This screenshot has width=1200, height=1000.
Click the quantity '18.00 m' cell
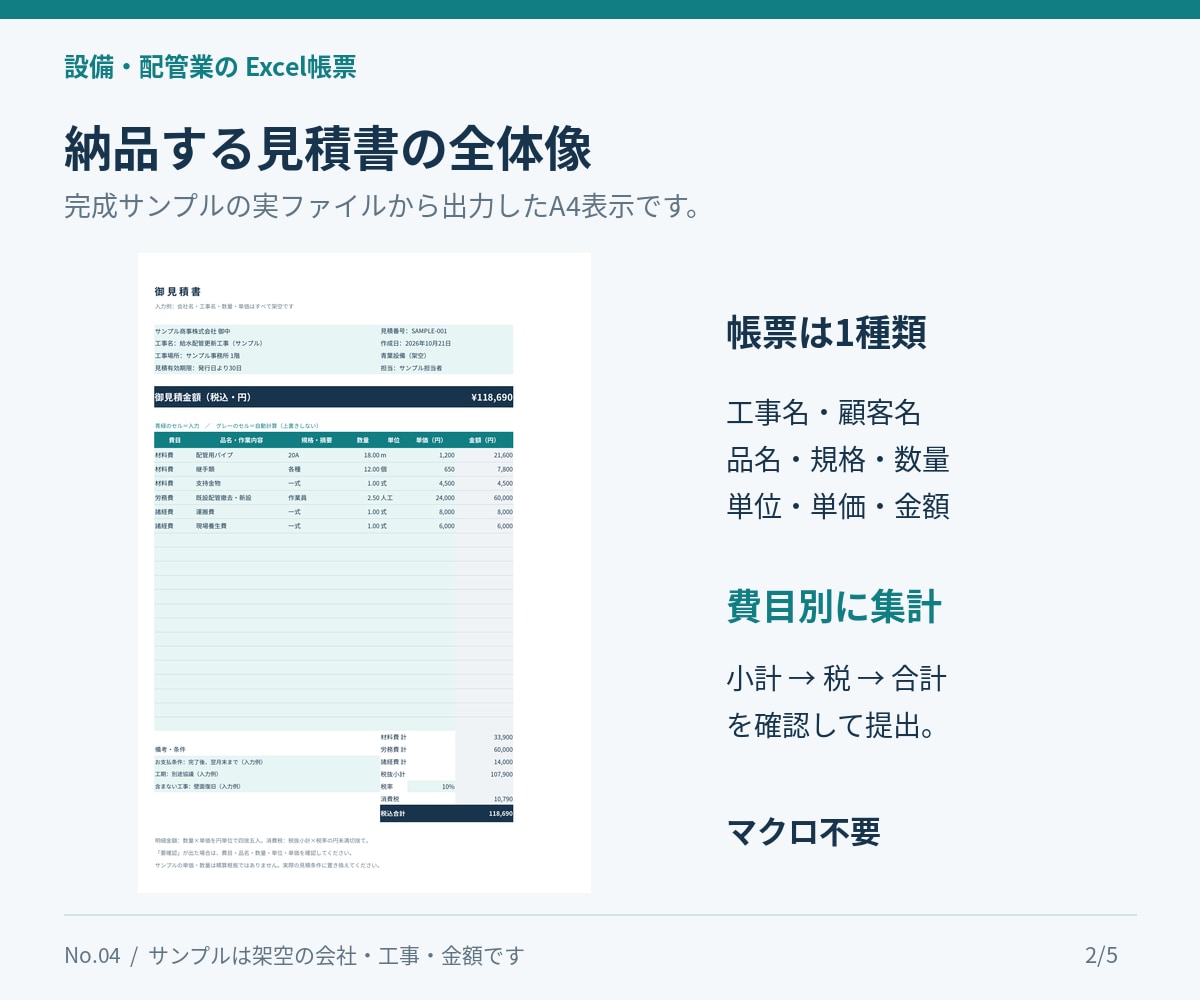click(x=375, y=455)
